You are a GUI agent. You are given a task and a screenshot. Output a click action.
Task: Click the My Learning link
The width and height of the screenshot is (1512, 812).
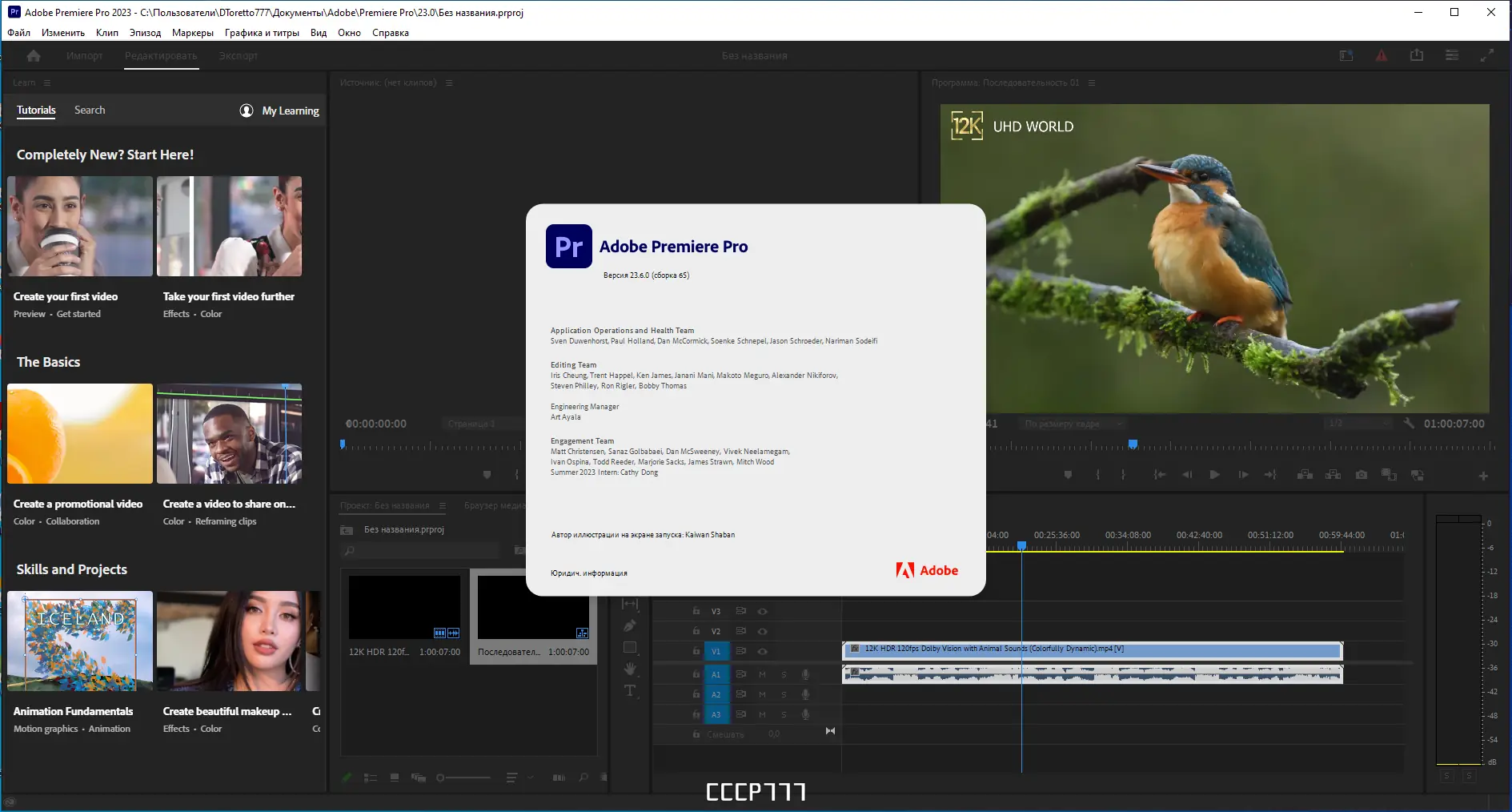(x=280, y=111)
